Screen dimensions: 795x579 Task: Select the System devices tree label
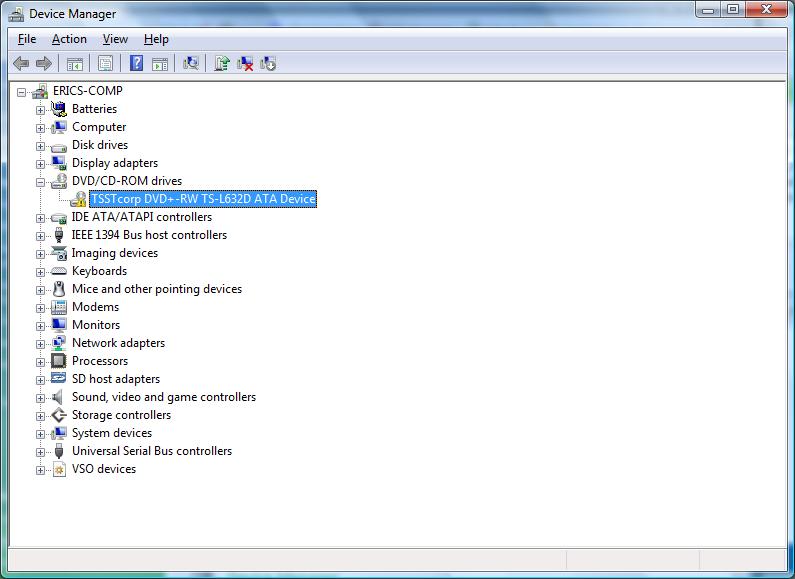click(112, 433)
